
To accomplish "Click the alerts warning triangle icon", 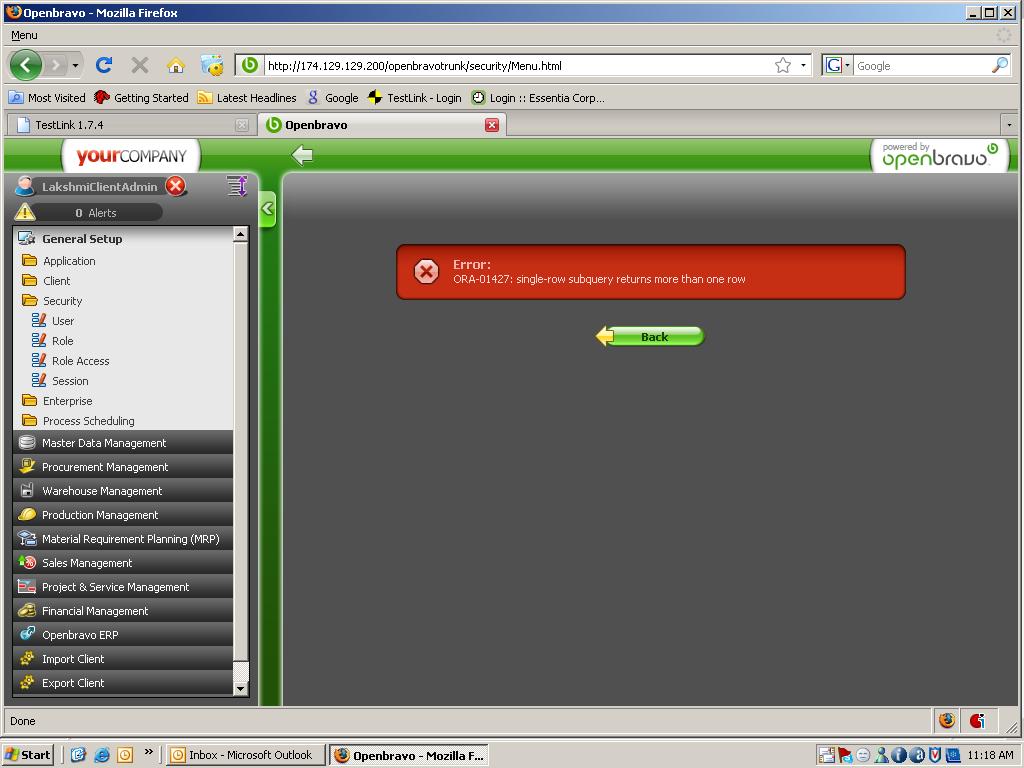I will (25, 212).
